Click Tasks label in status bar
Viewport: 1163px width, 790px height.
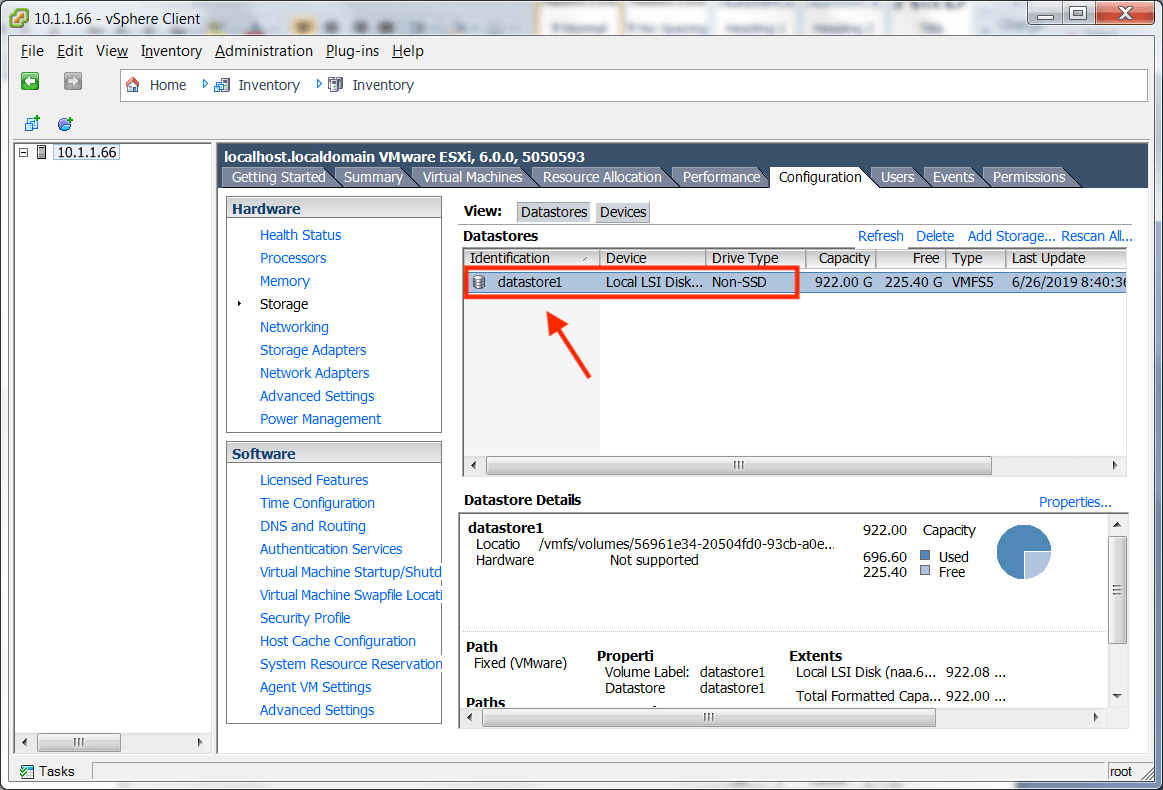point(57,771)
